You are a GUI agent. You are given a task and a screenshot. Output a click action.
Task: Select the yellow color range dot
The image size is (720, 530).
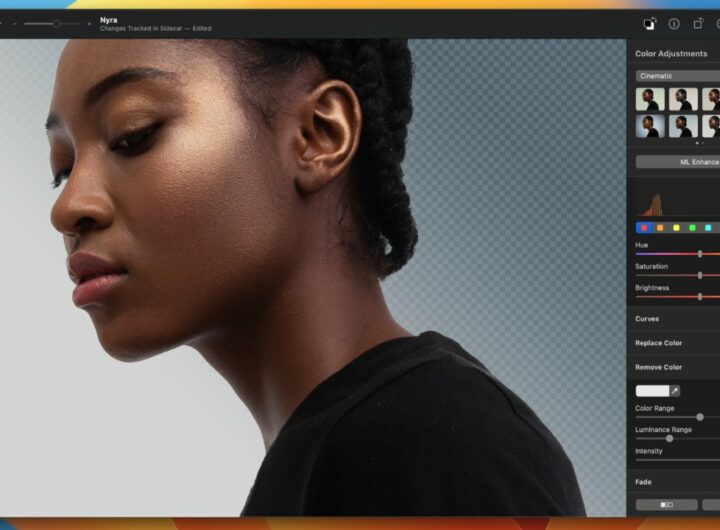pos(676,228)
